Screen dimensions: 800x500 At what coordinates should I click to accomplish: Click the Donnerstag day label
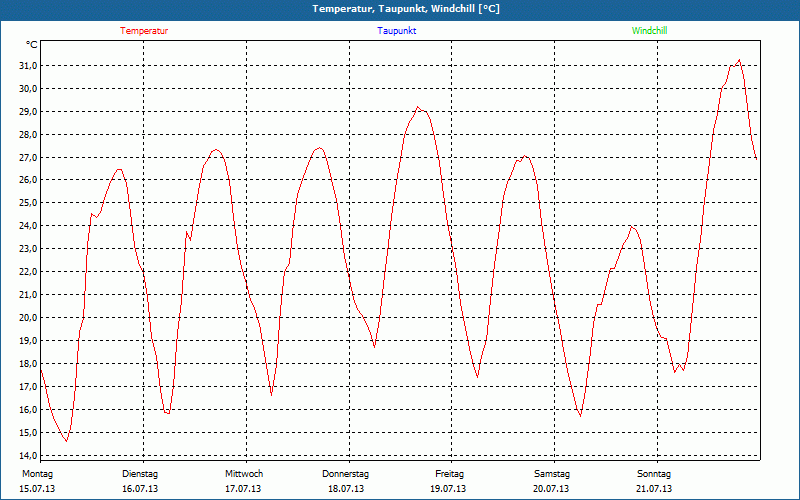coord(345,474)
